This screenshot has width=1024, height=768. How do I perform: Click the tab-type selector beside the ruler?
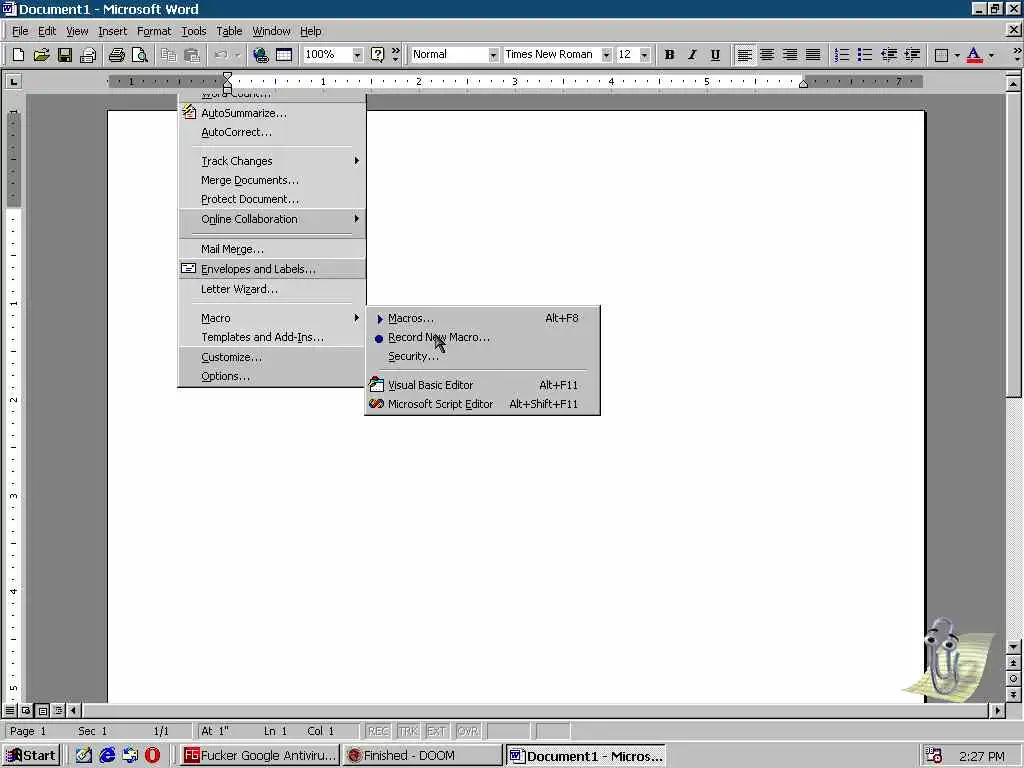coord(13,82)
